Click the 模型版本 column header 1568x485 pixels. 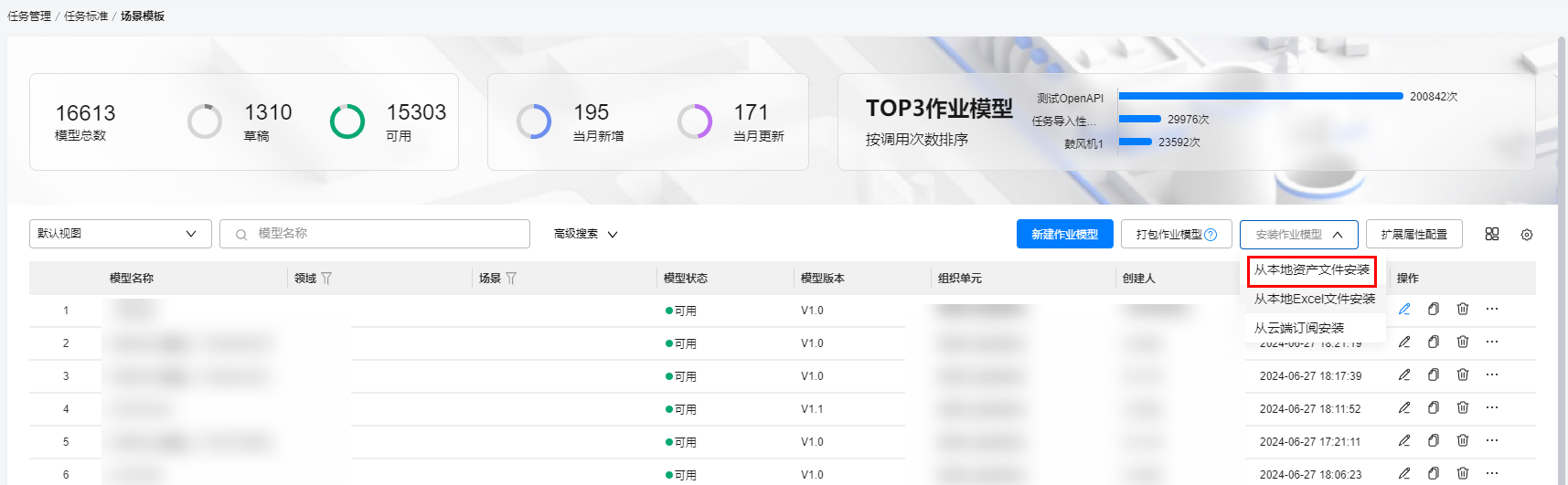tap(823, 279)
